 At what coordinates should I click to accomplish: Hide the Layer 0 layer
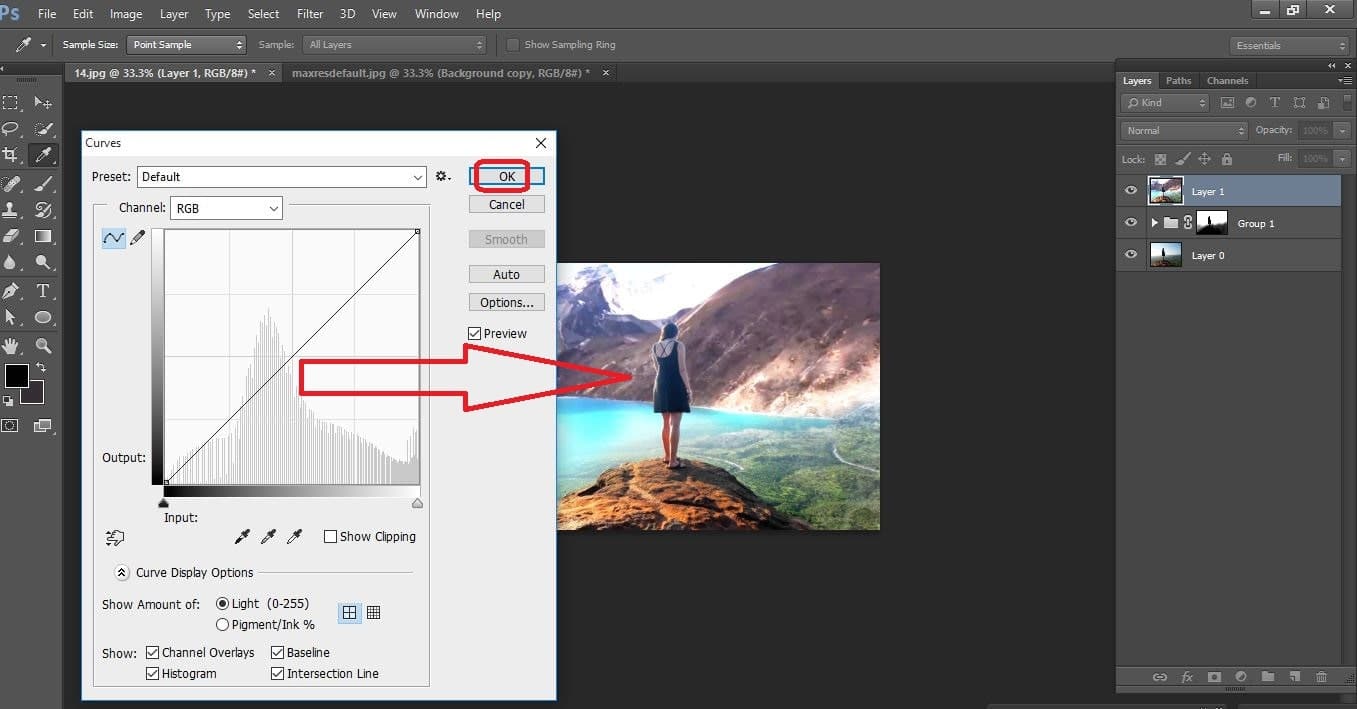[x=1131, y=255]
